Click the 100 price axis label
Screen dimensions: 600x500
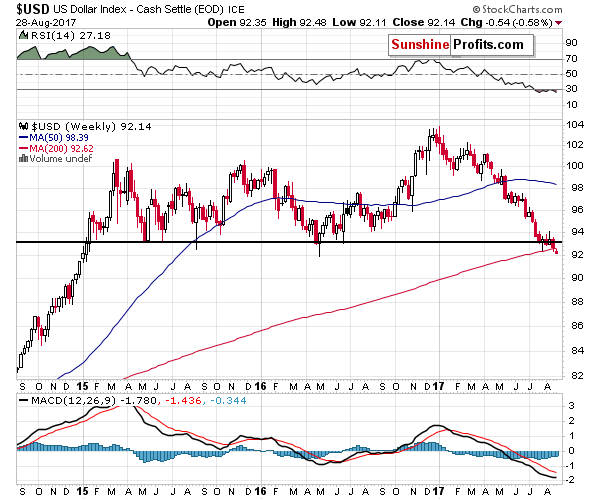pyautogui.click(x=575, y=166)
